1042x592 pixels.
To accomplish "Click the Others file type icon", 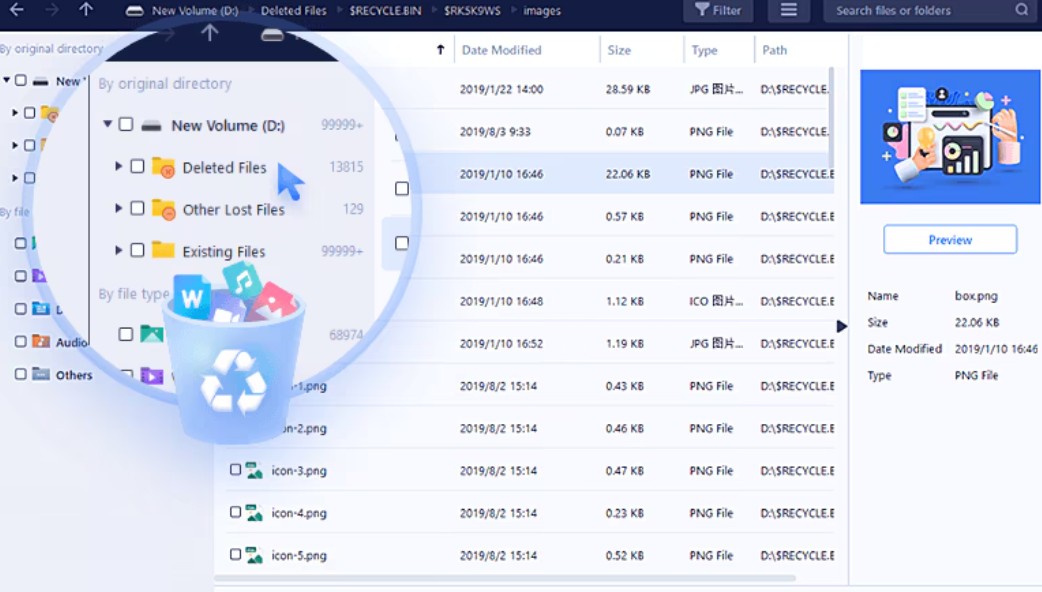I will tap(41, 374).
